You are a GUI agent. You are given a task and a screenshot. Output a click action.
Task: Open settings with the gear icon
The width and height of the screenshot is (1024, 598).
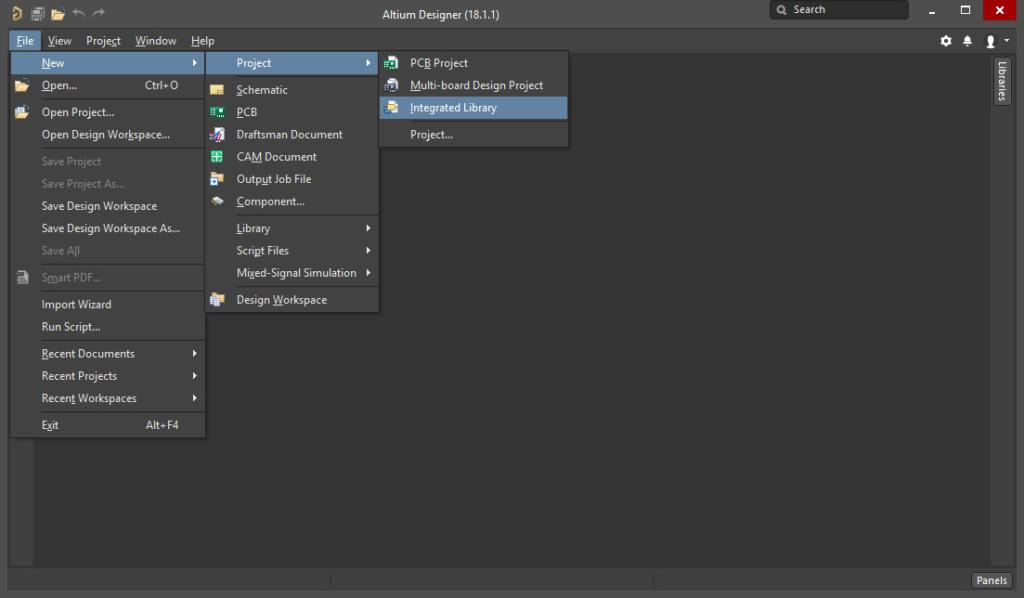946,41
